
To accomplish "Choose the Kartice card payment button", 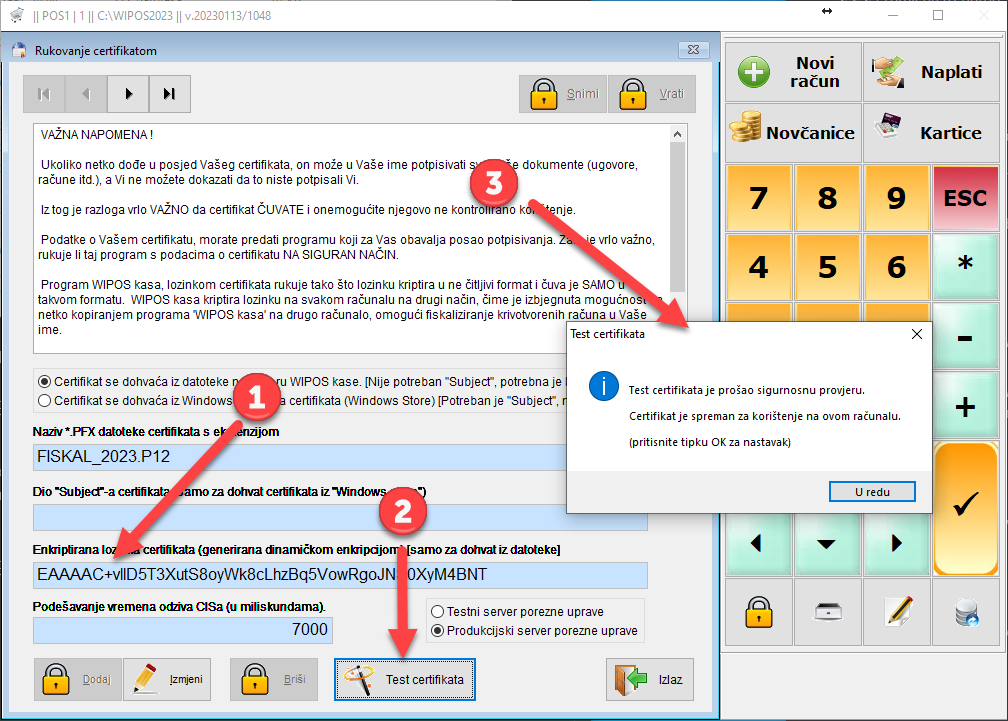I will click(931, 132).
